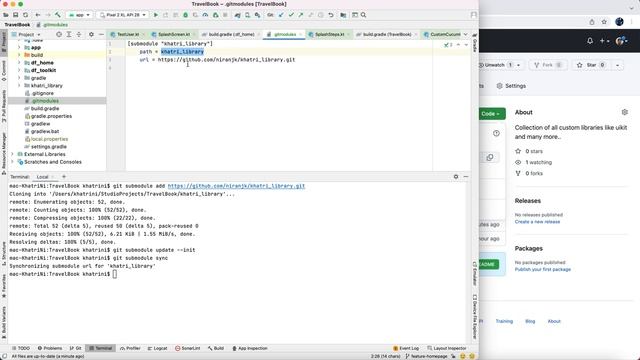Select gradle.properties in project tree

click(x=51, y=116)
